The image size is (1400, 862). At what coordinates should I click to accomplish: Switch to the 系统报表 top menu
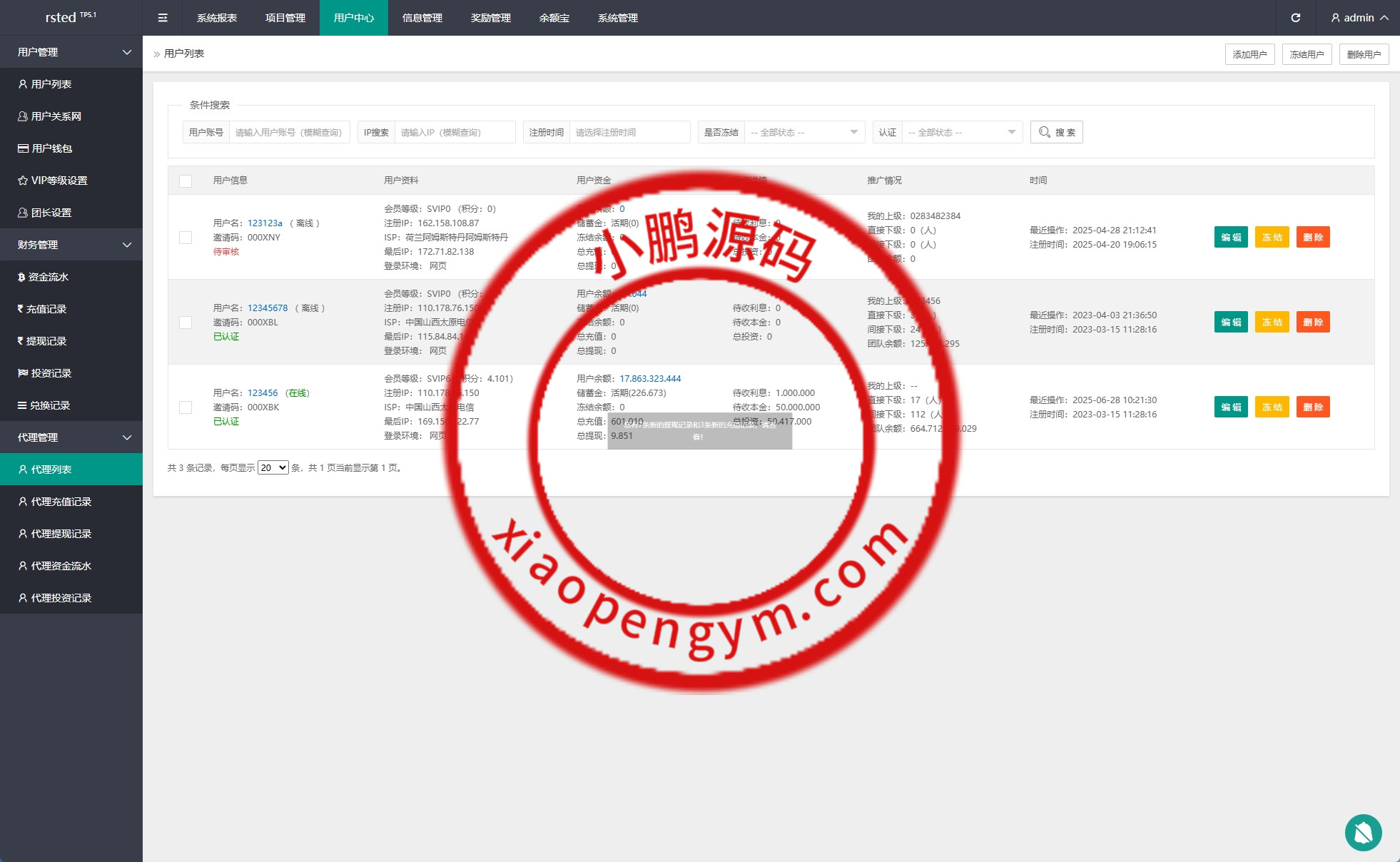pyautogui.click(x=217, y=18)
